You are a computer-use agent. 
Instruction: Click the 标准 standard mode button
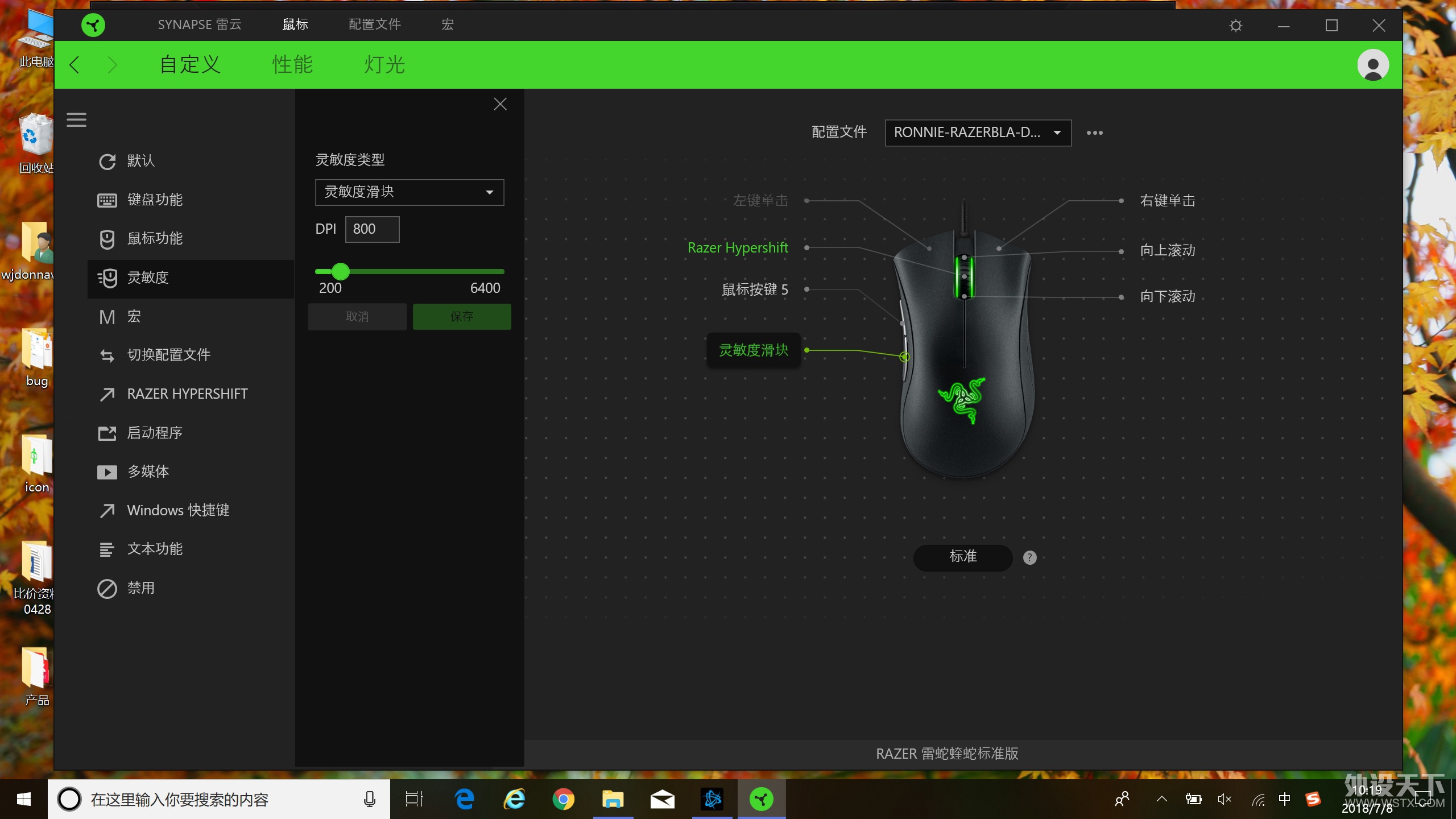point(963,557)
